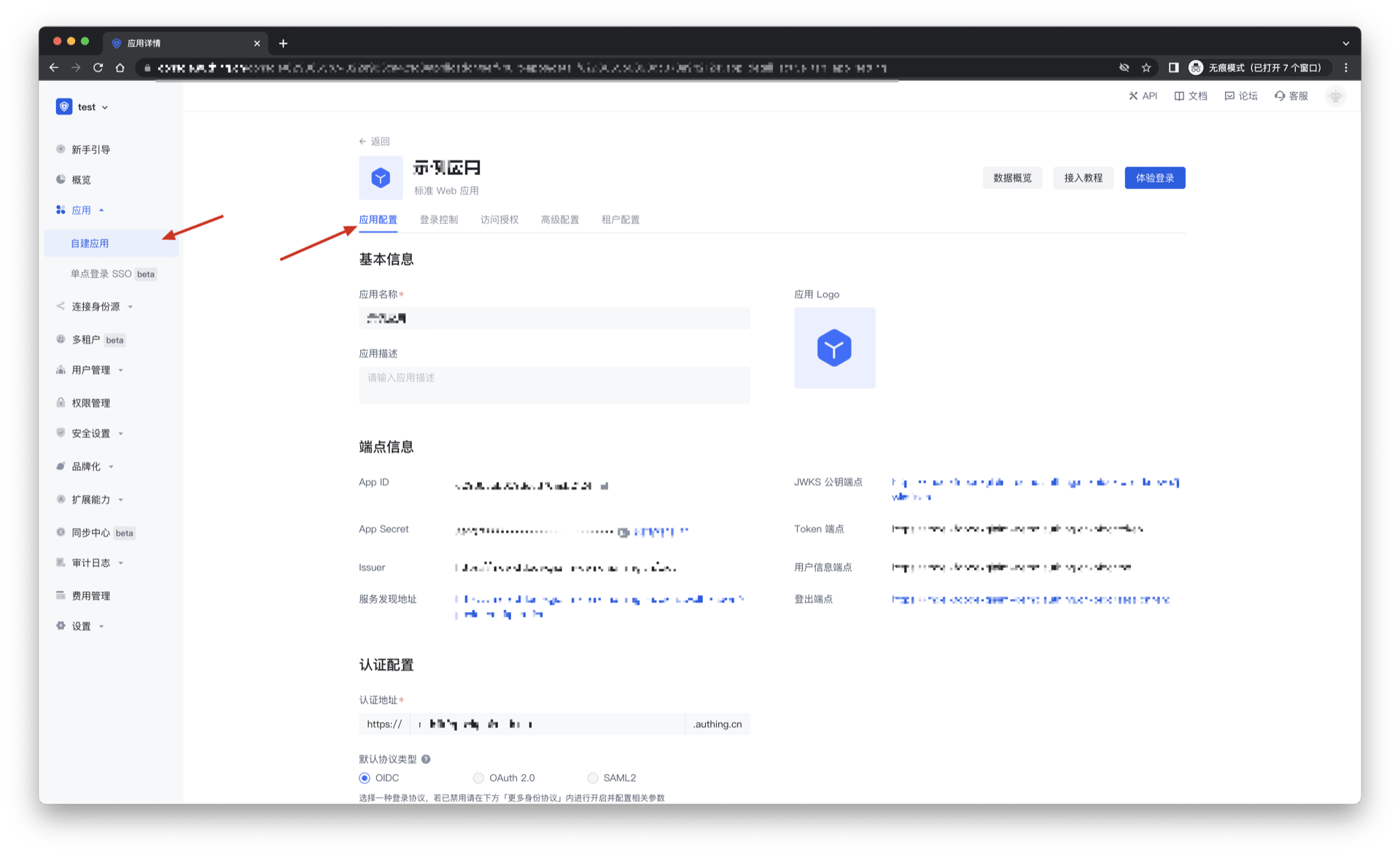Open the 权限管理 sidebar section
Screen dimensions: 1400x855
90,402
